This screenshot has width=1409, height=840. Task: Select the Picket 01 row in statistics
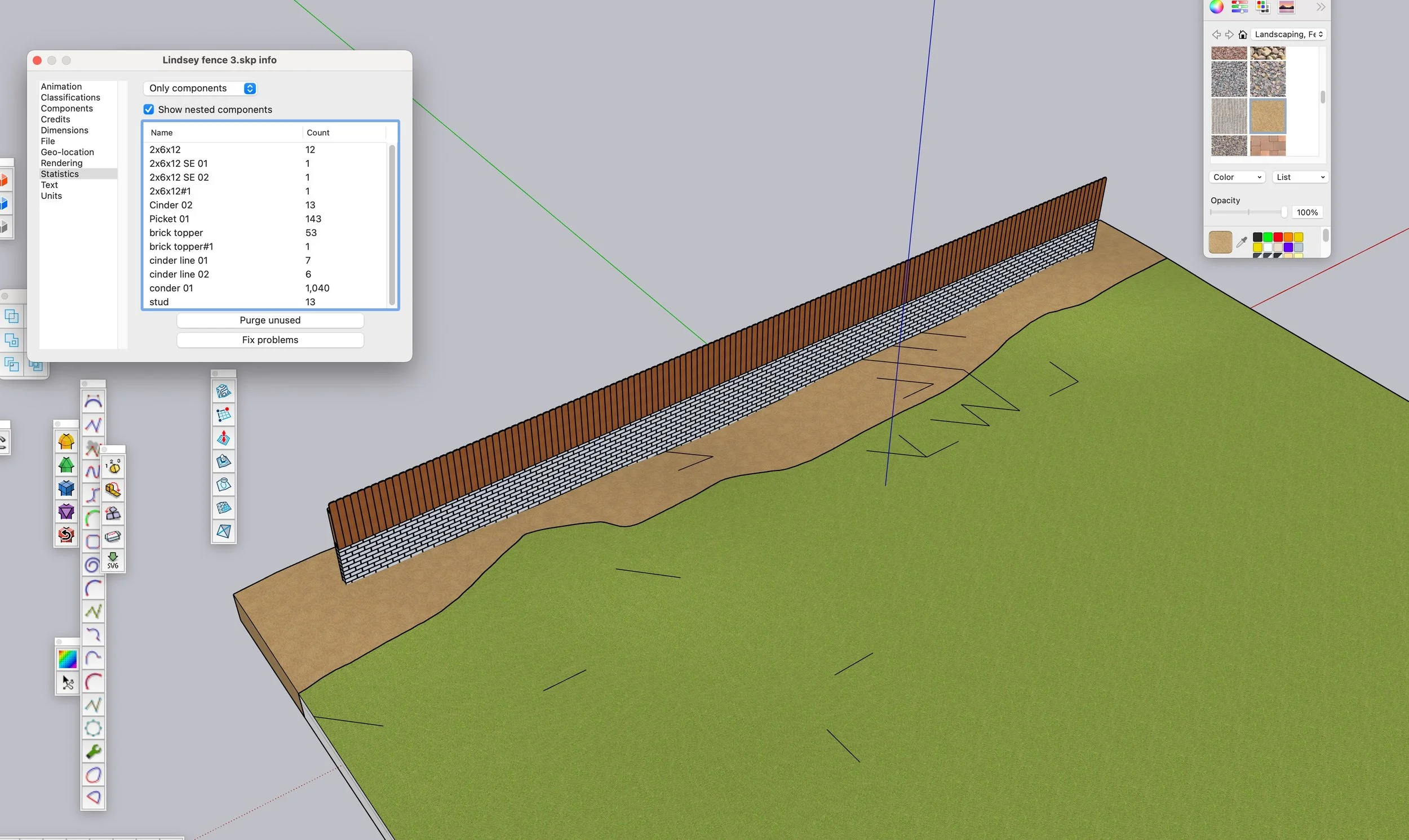click(x=266, y=219)
